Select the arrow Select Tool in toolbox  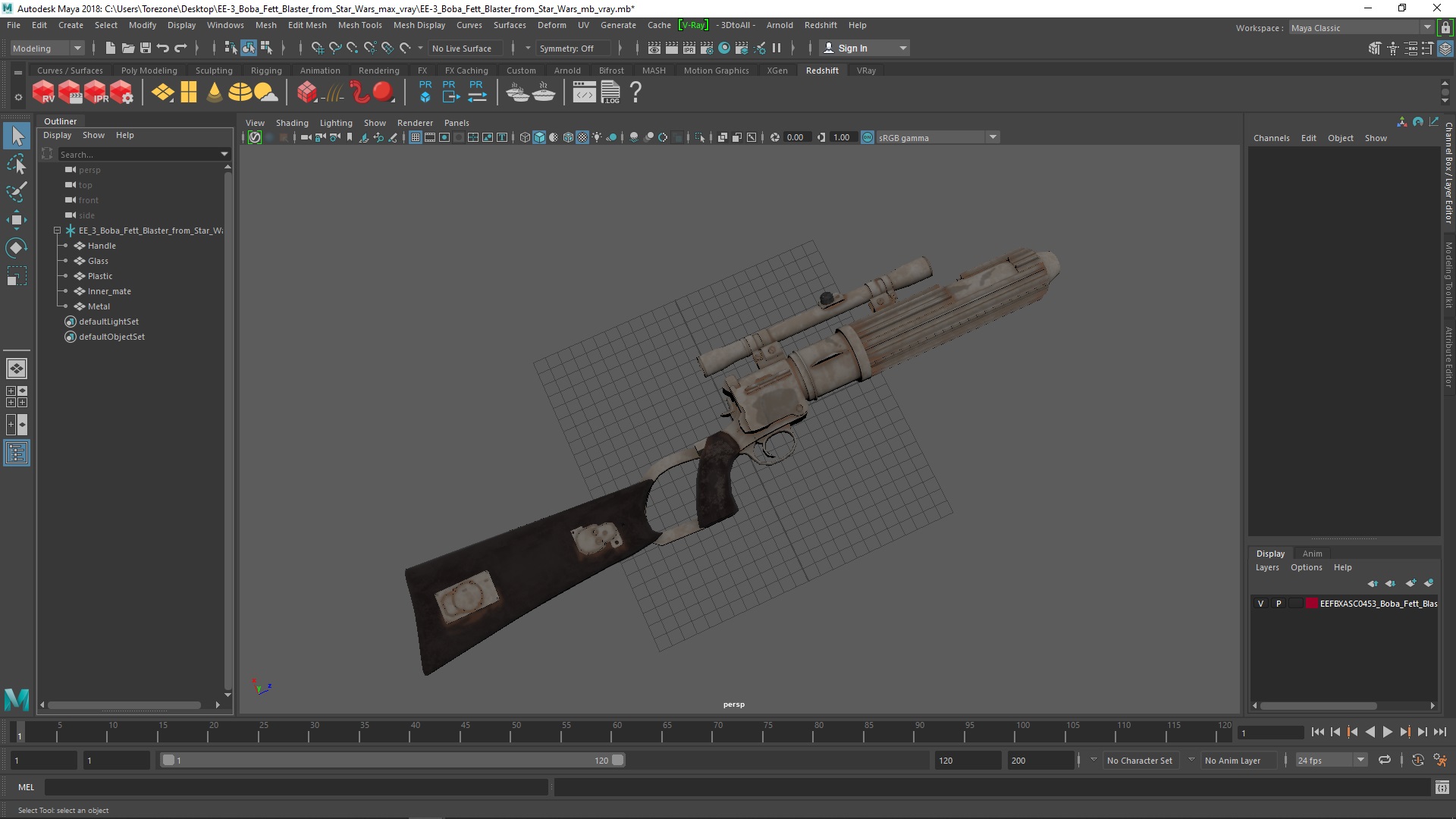[17, 136]
